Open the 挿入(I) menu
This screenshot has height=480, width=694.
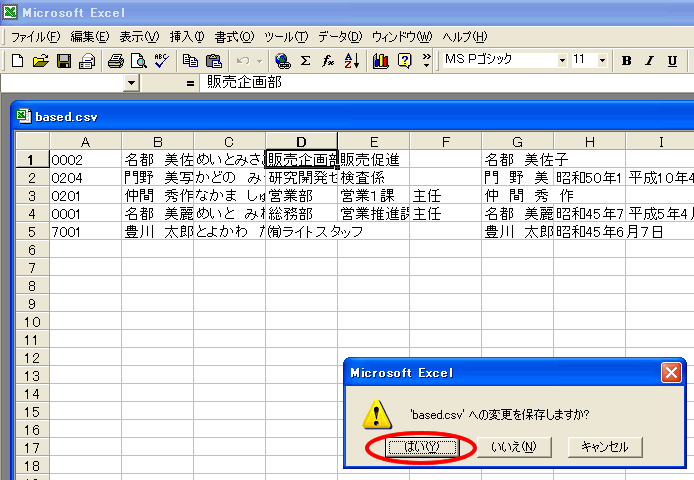click(187, 37)
